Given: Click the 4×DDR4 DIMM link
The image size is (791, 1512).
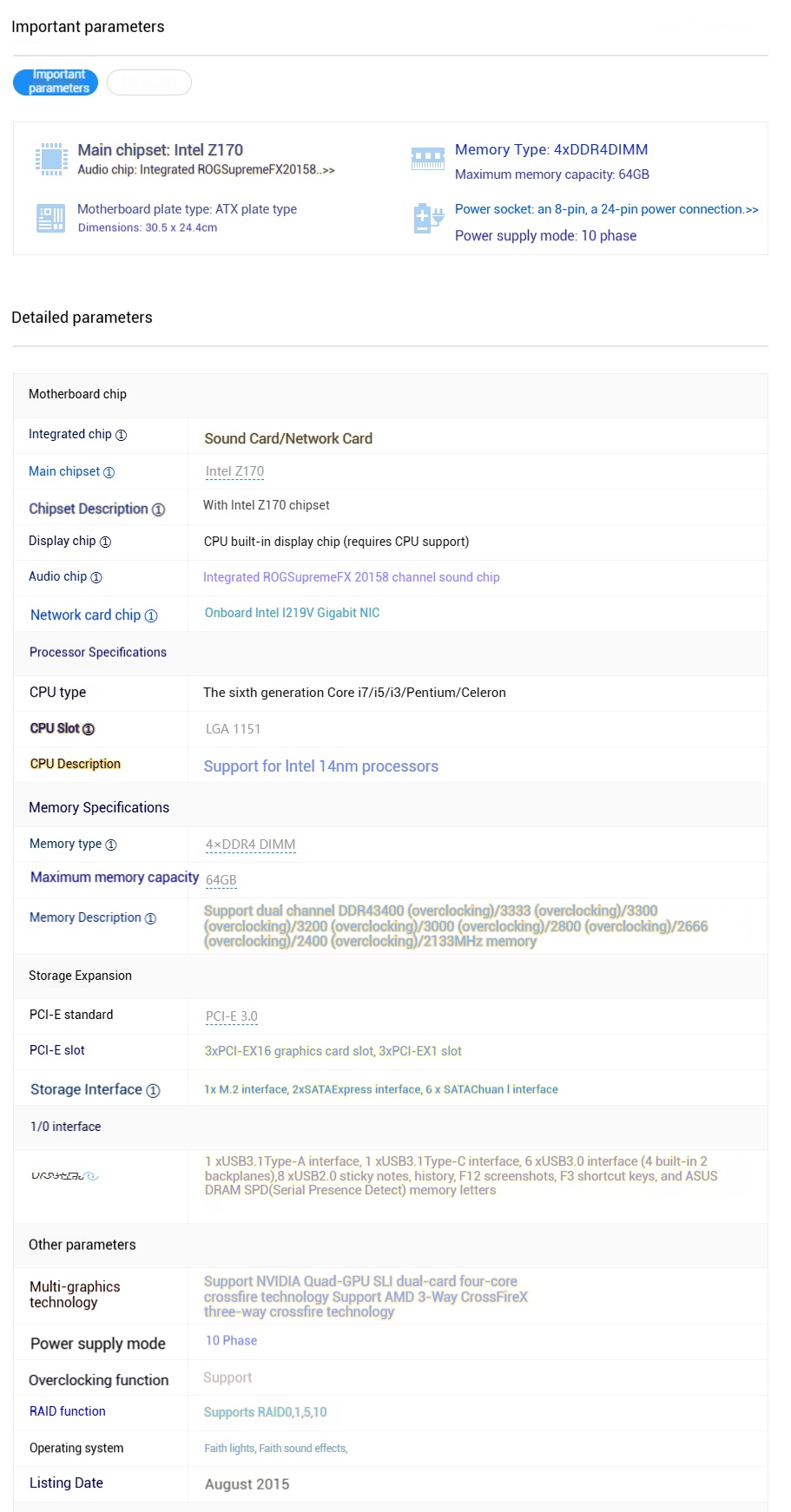Looking at the screenshot, I should (x=251, y=845).
